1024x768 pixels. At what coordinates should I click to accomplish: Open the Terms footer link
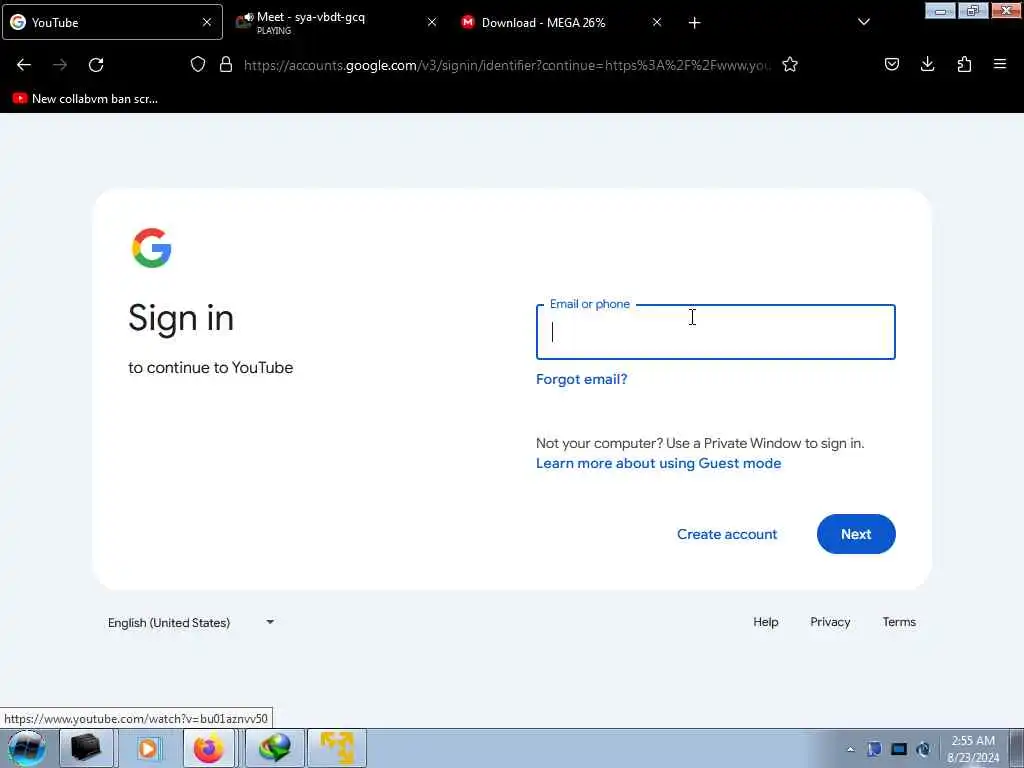click(899, 622)
